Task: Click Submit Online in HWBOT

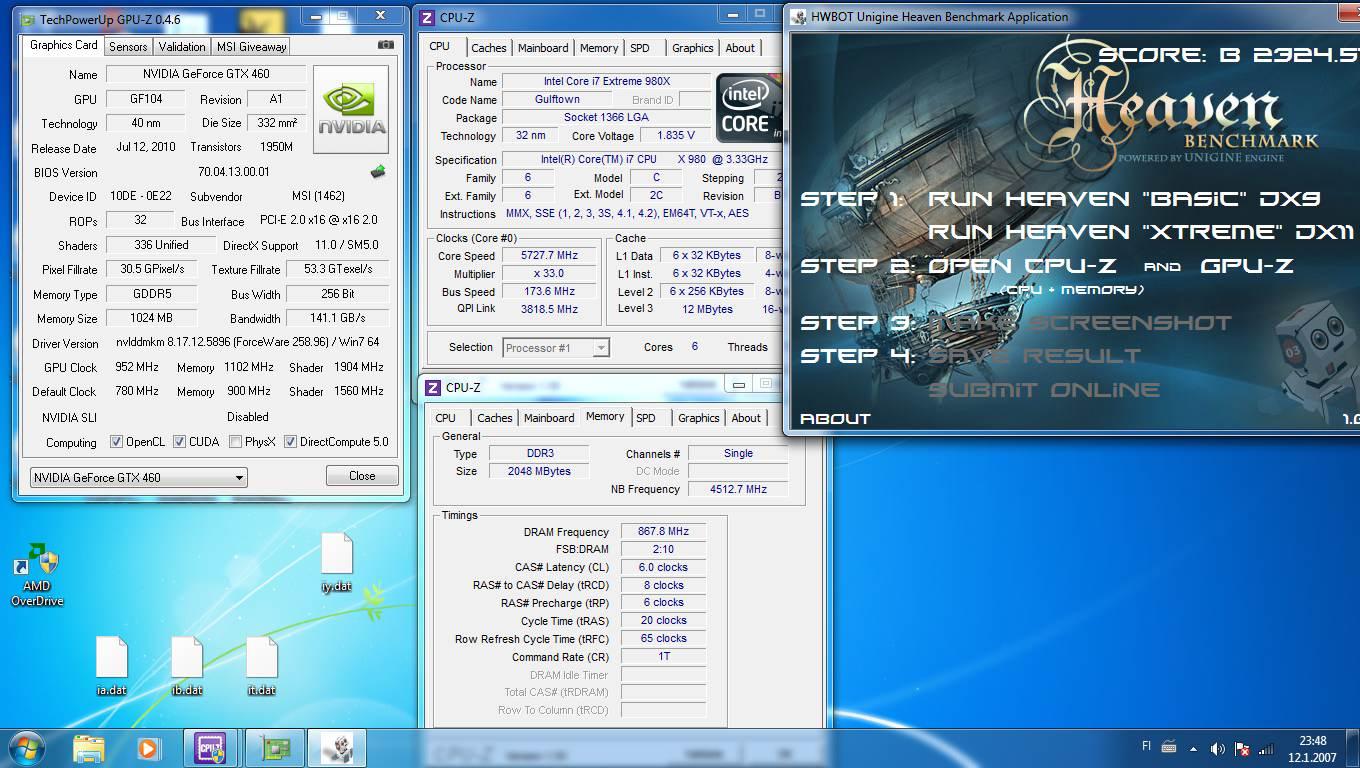Action: pyautogui.click(x=1044, y=389)
